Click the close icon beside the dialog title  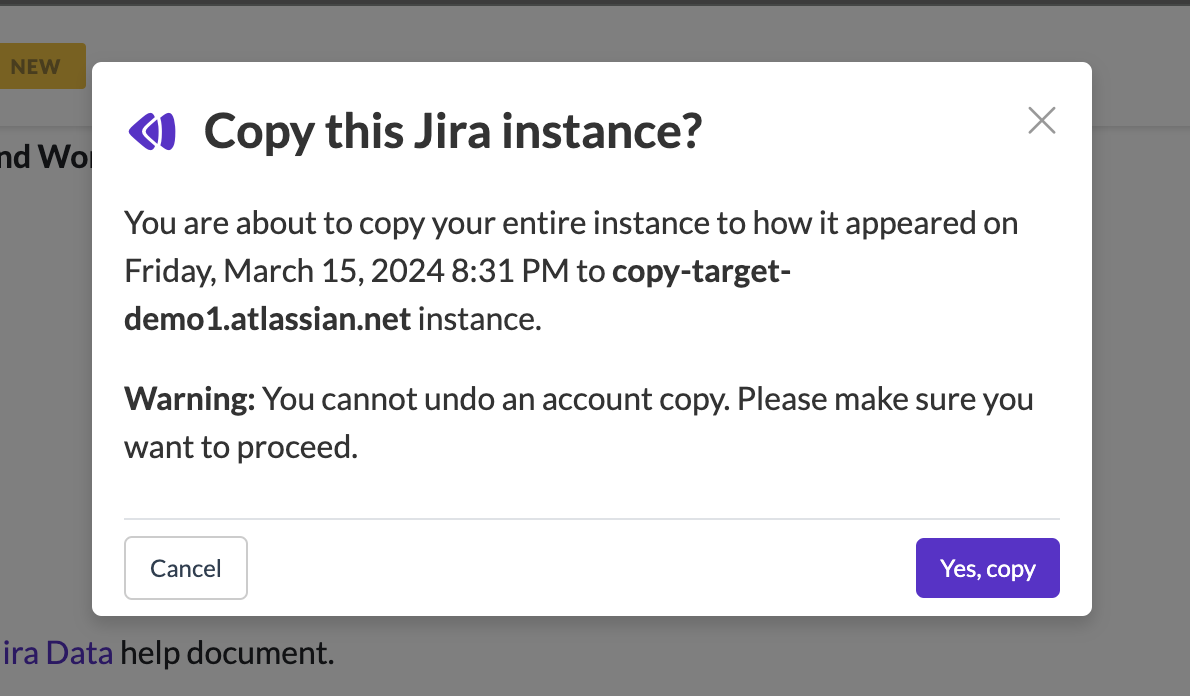click(x=1041, y=120)
